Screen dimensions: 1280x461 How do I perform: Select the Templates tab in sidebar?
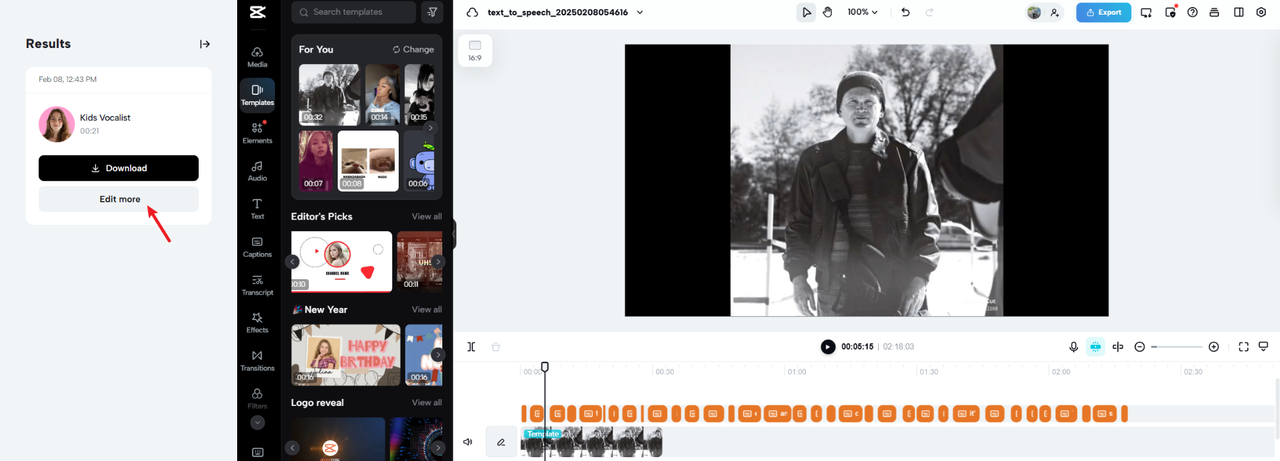coord(257,95)
